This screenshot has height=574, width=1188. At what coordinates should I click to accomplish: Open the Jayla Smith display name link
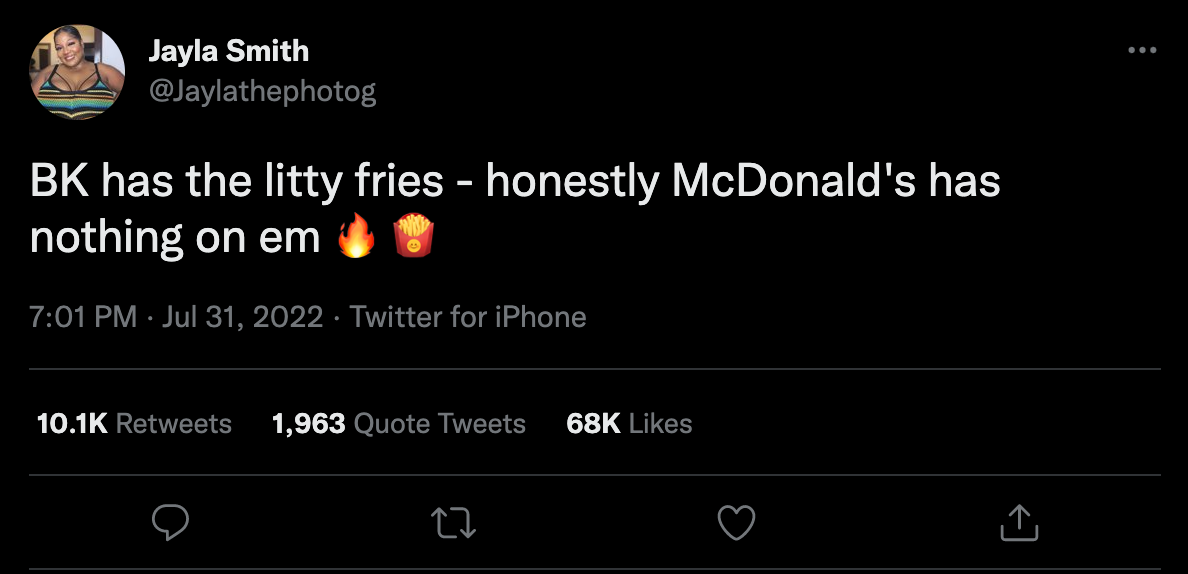[x=228, y=51]
